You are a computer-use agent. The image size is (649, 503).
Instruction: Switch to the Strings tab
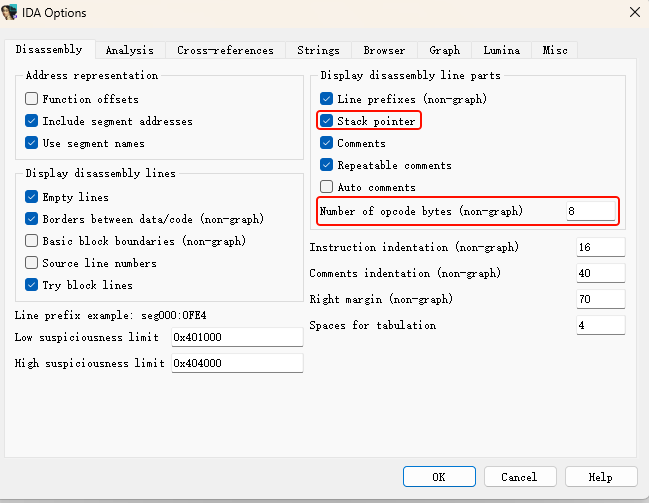tap(318, 51)
